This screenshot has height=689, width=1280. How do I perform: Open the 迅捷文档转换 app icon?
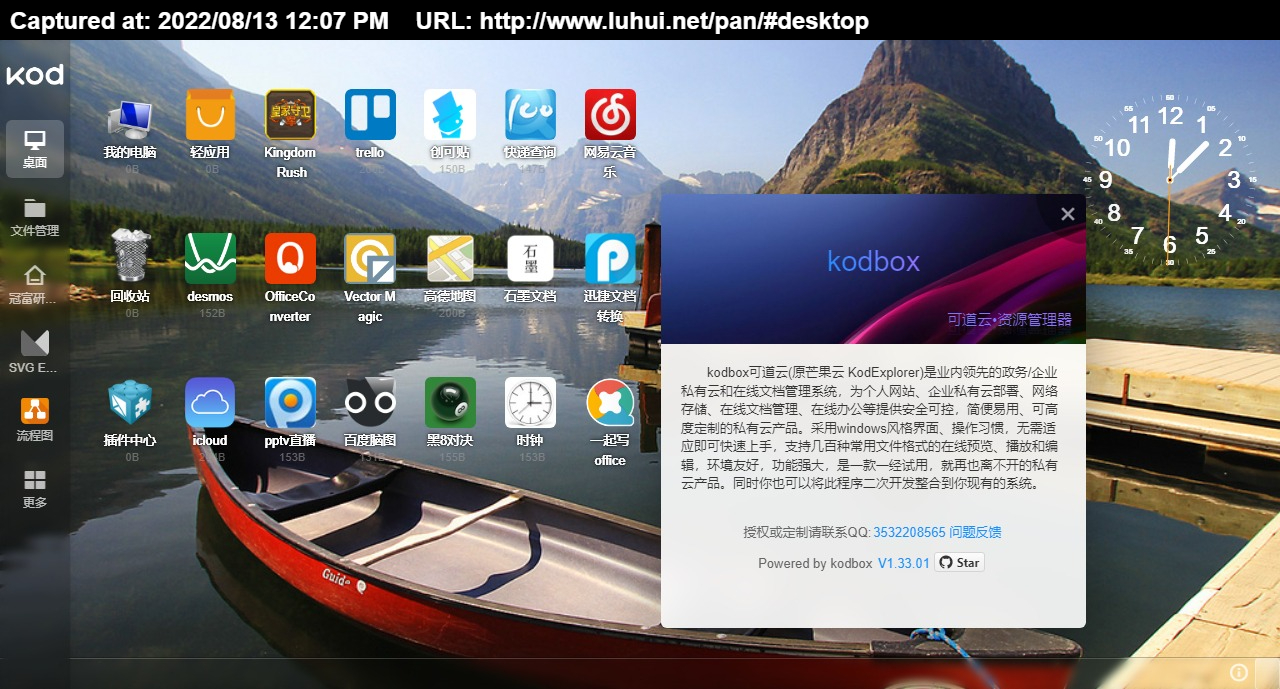coord(610,259)
